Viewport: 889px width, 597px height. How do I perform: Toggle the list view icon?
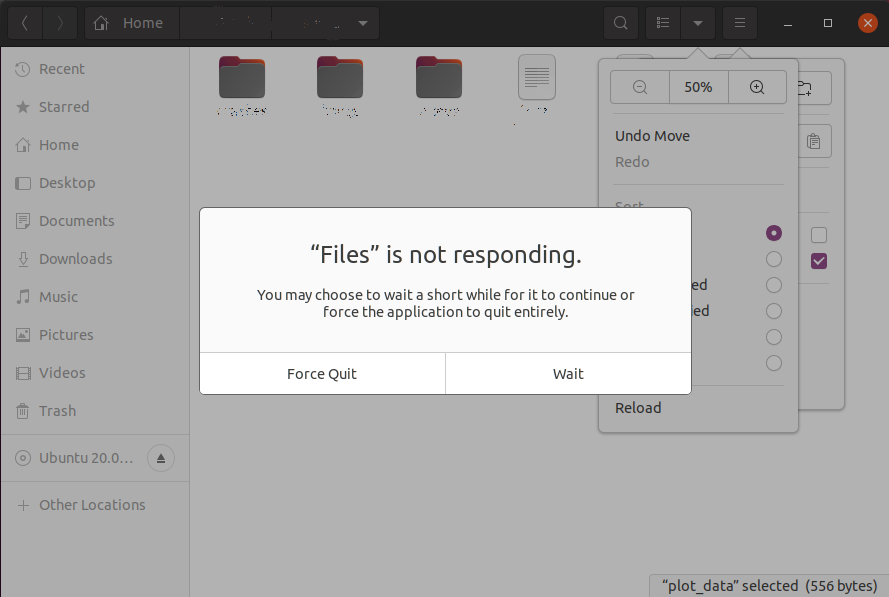point(663,23)
